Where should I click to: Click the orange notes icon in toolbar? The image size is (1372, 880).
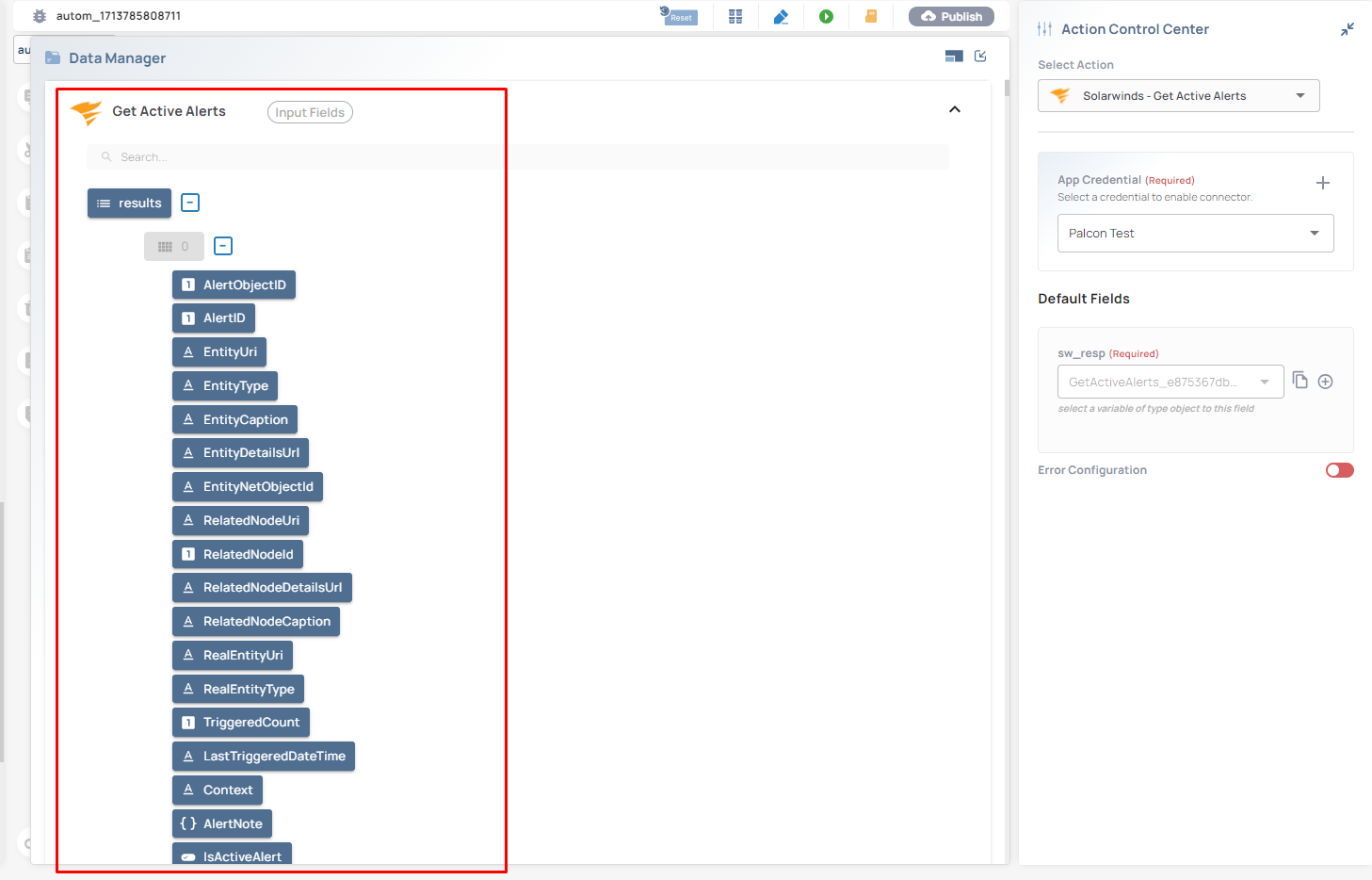[x=871, y=16]
